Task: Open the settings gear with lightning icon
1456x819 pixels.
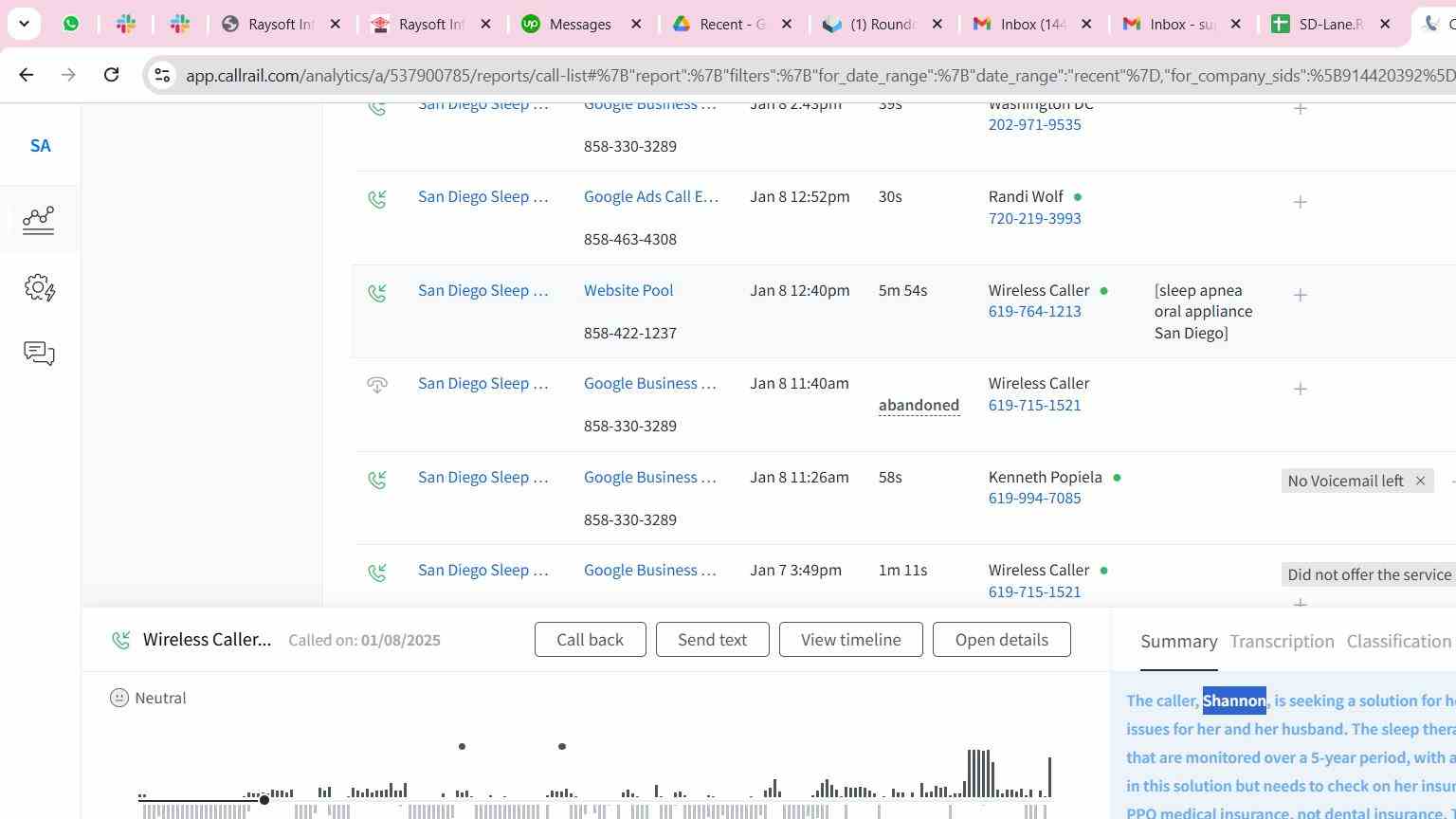Action: pos(39,288)
